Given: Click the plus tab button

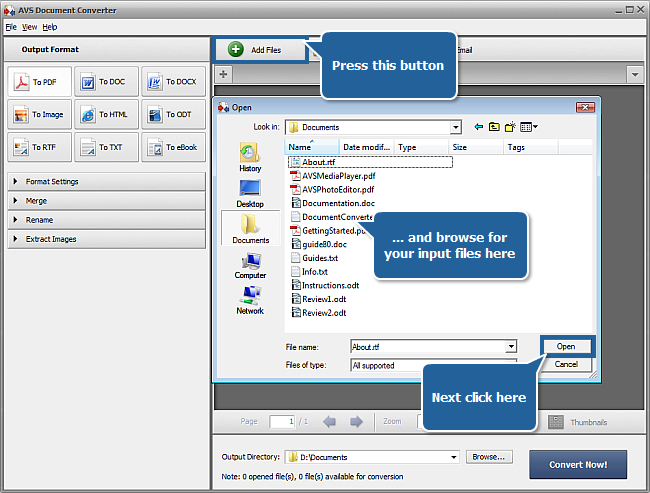Looking at the screenshot, I should [x=223, y=74].
